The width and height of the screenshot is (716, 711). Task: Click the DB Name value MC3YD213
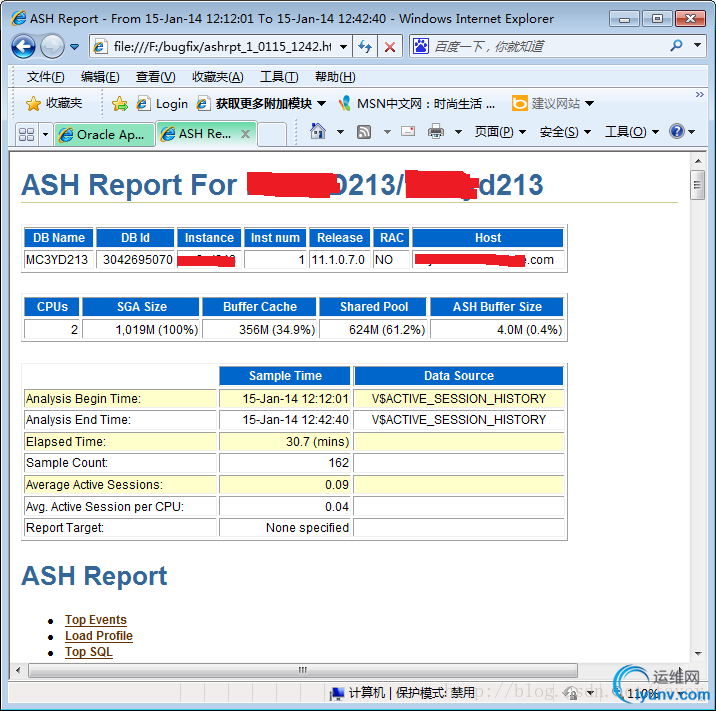click(x=57, y=259)
